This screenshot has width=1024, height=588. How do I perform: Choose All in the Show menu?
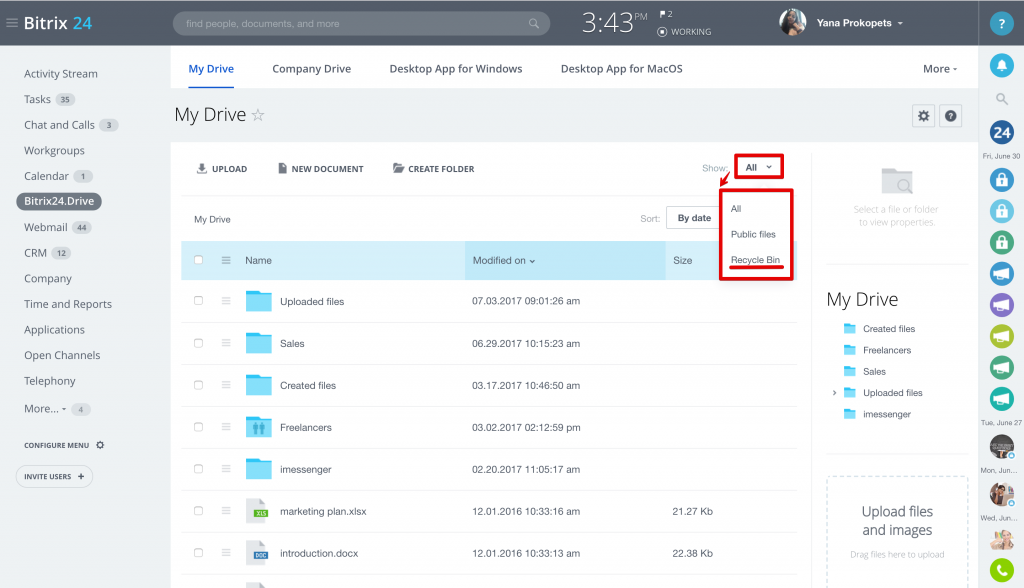736,208
